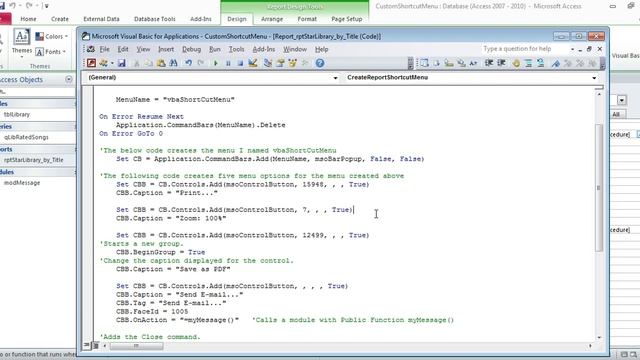Viewport: 640px width, 360px height.
Task: Open the File menu in VBA editor
Action: [104, 49]
